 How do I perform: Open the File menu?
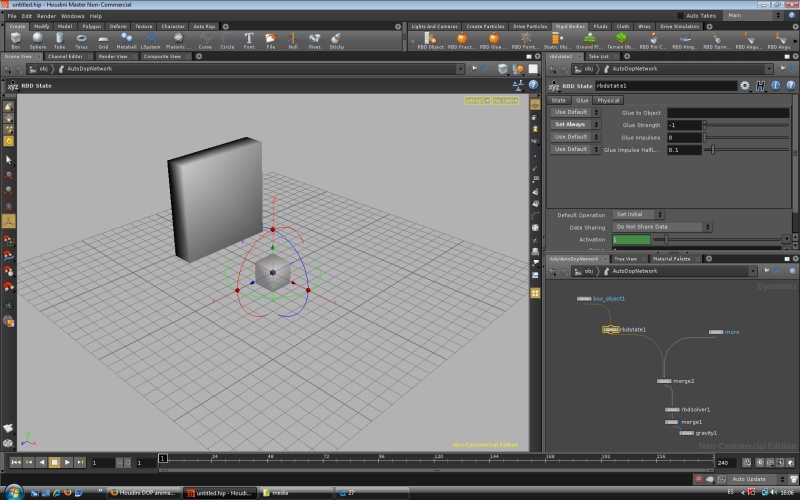coord(12,16)
